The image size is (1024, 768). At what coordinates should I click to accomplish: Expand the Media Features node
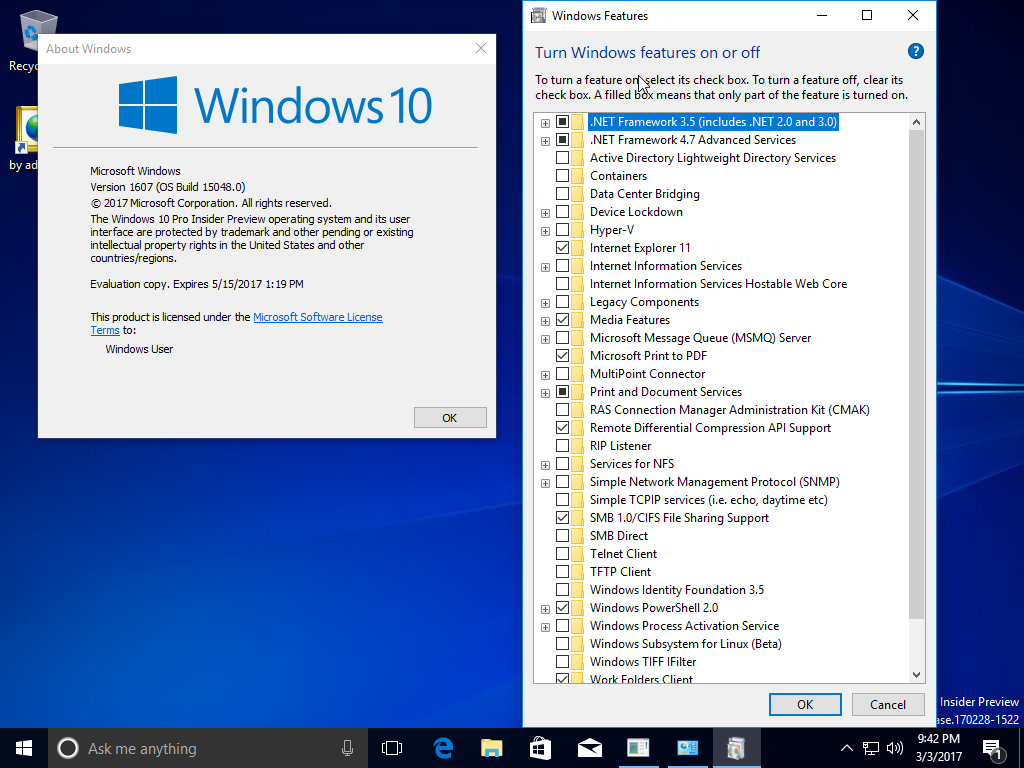point(545,321)
